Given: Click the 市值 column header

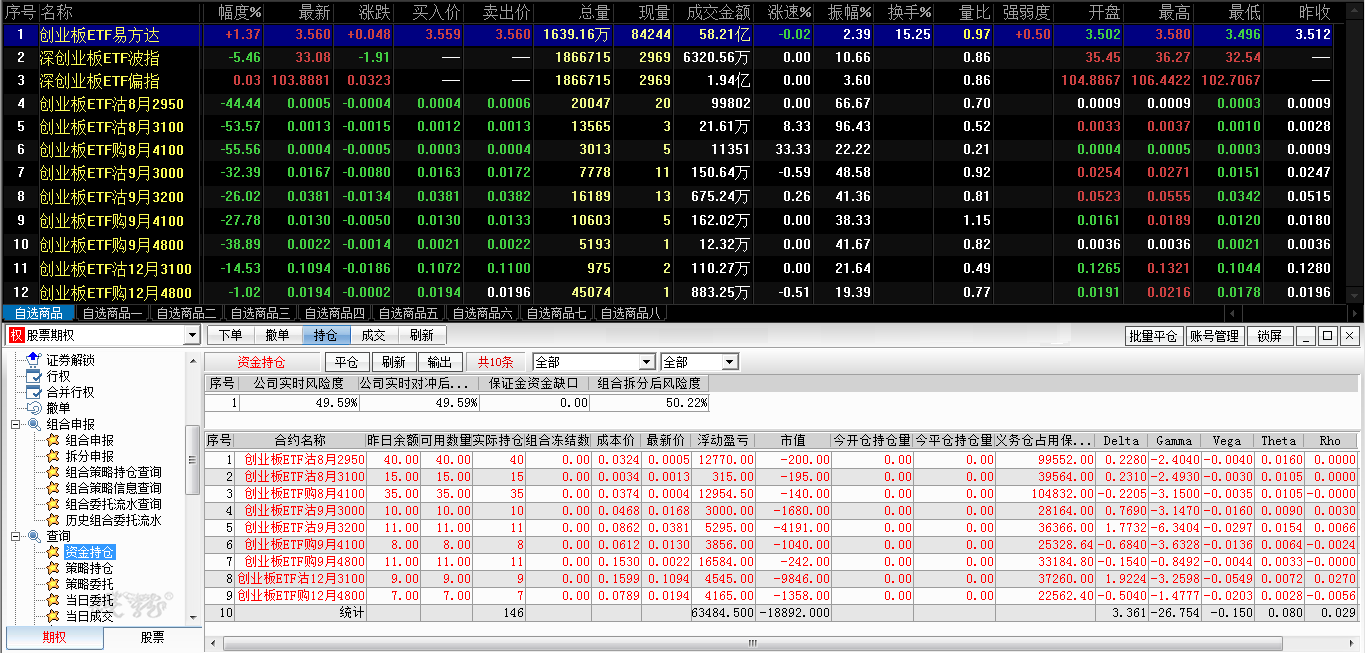Looking at the screenshot, I should point(793,440).
